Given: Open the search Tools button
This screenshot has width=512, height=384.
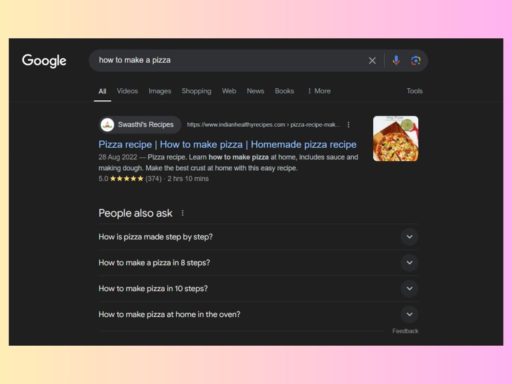Looking at the screenshot, I should tap(414, 91).
